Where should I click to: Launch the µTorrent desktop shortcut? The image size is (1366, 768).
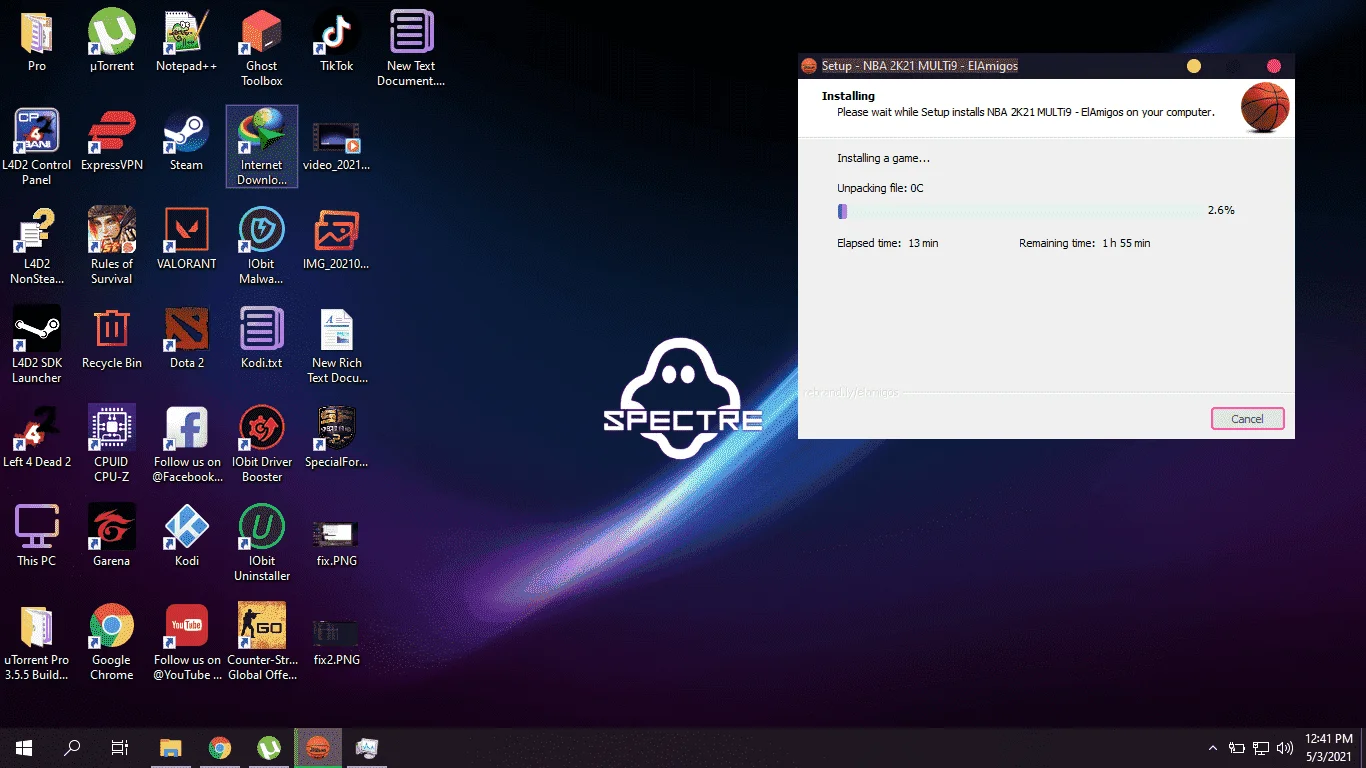click(112, 40)
